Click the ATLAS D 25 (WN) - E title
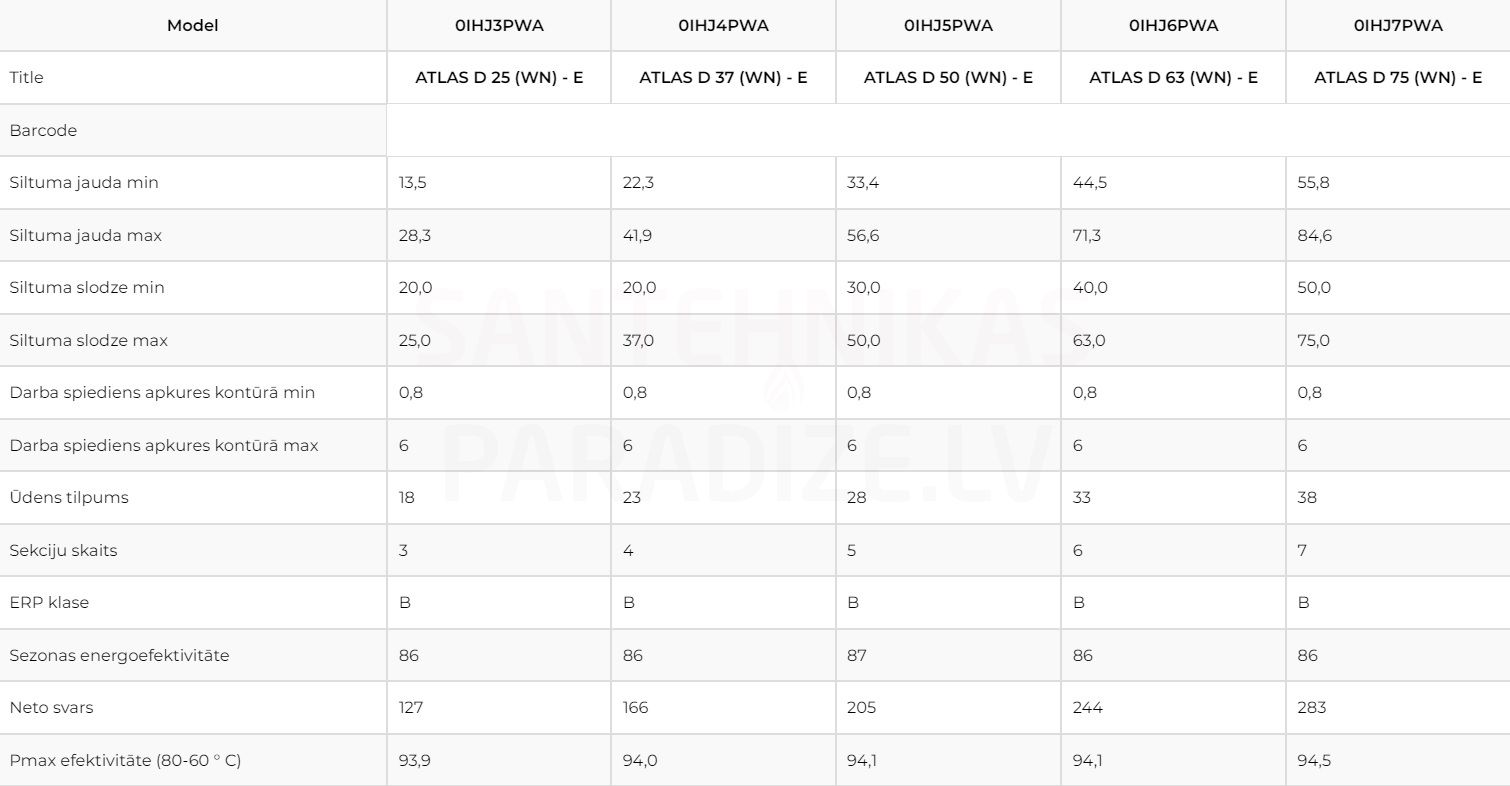The image size is (1510, 786). pos(499,78)
